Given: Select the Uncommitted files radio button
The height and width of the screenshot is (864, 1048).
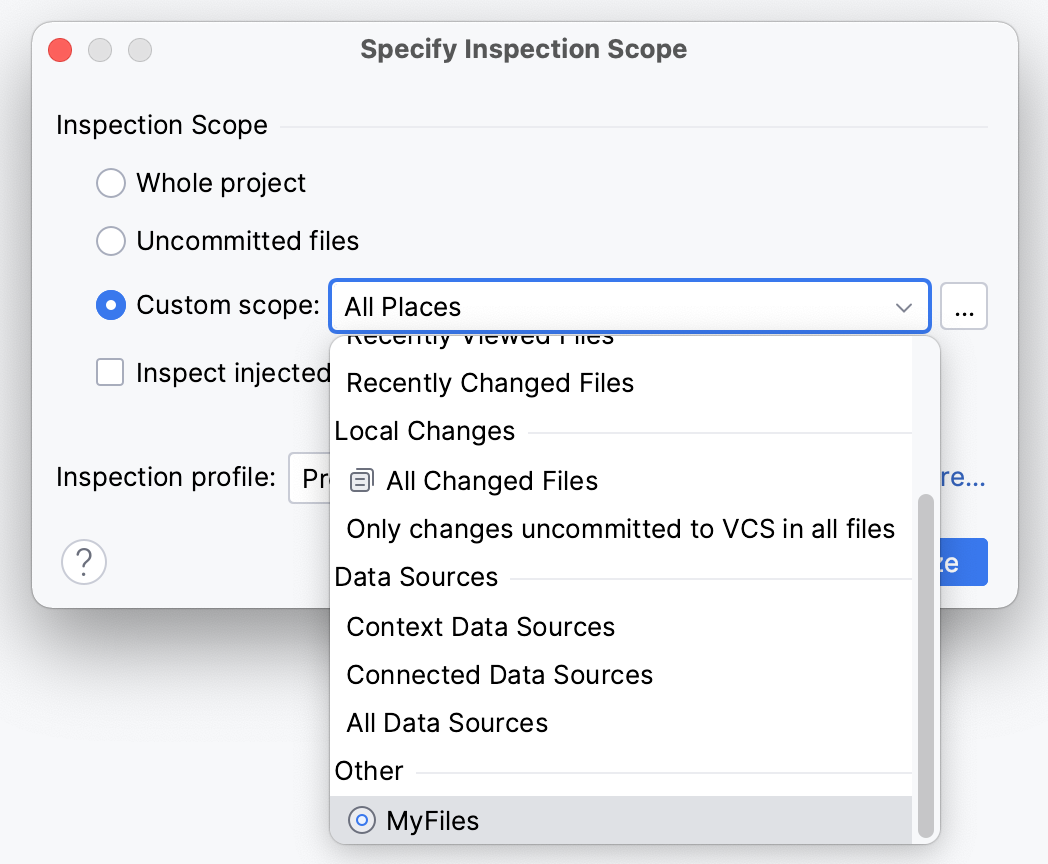Looking at the screenshot, I should 110,241.
